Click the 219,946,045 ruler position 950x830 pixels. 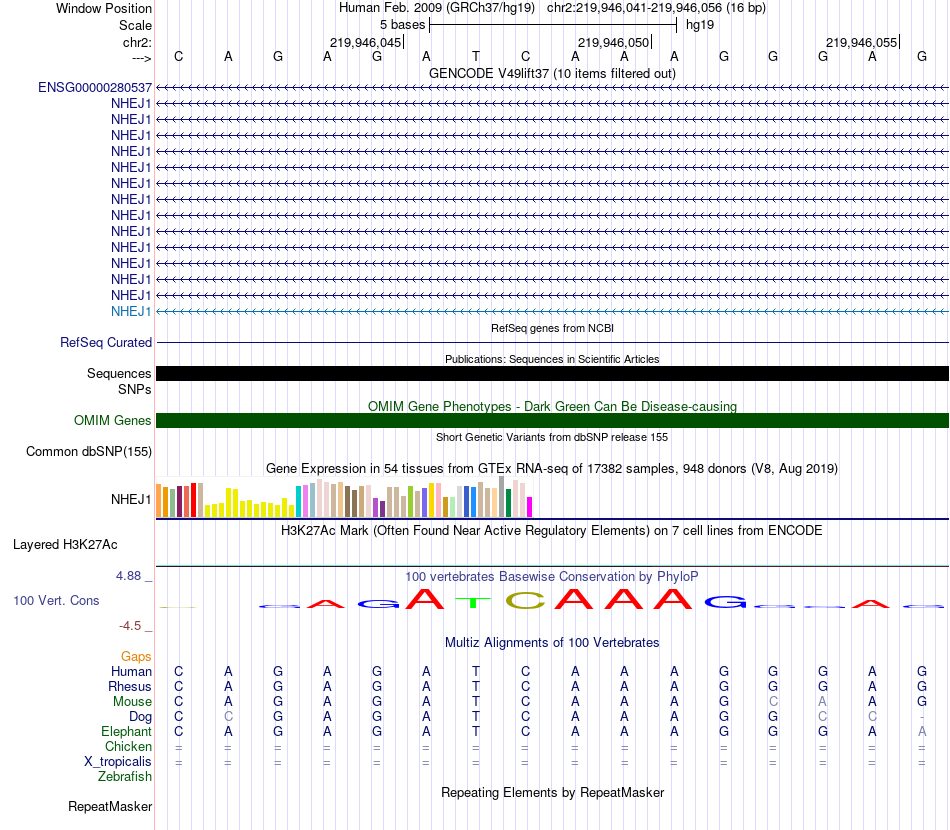[366, 42]
